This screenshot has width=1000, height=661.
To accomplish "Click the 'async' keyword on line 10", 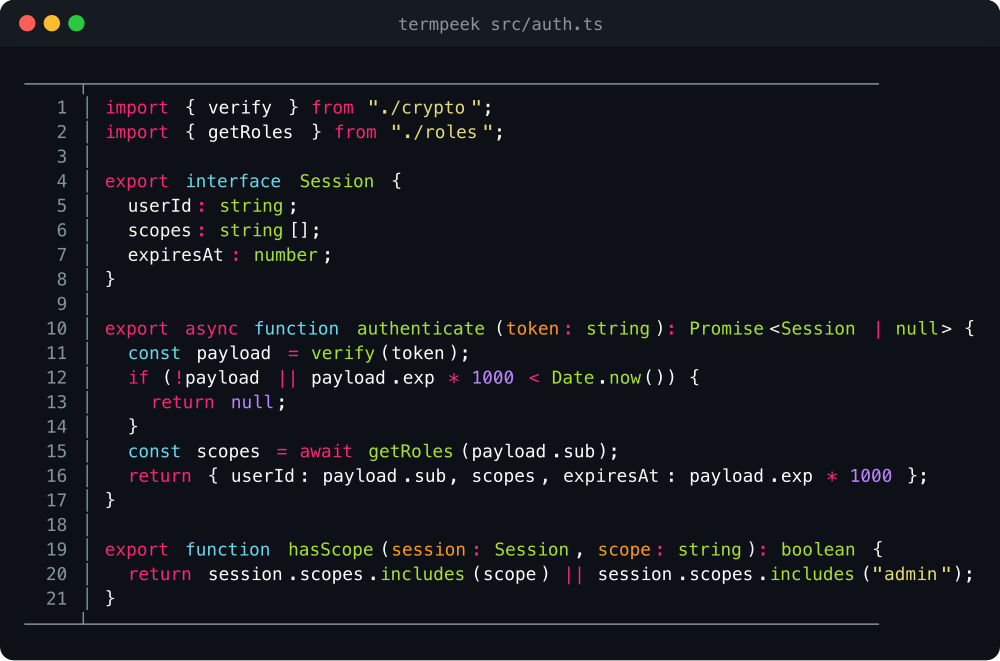I will click(211, 329).
